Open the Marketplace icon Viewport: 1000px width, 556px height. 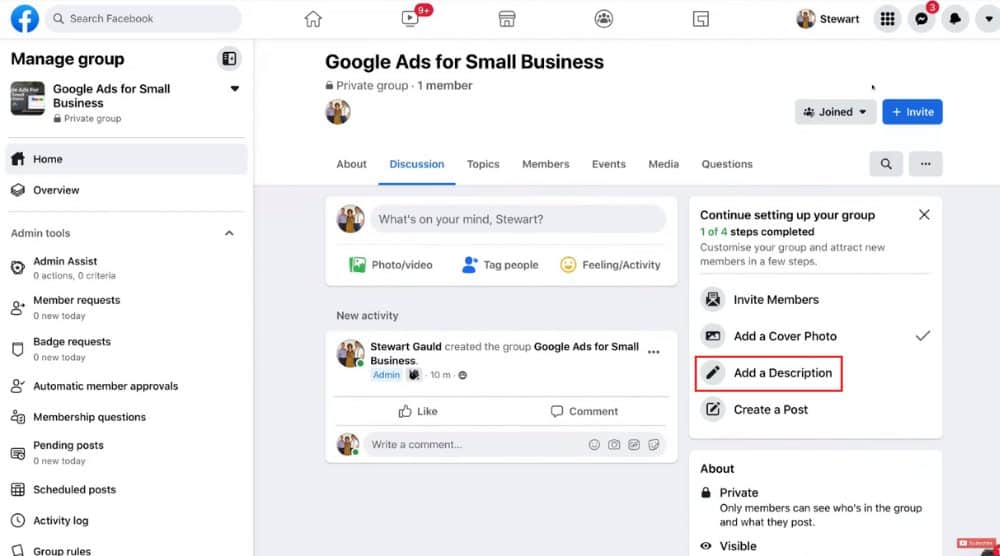507,19
